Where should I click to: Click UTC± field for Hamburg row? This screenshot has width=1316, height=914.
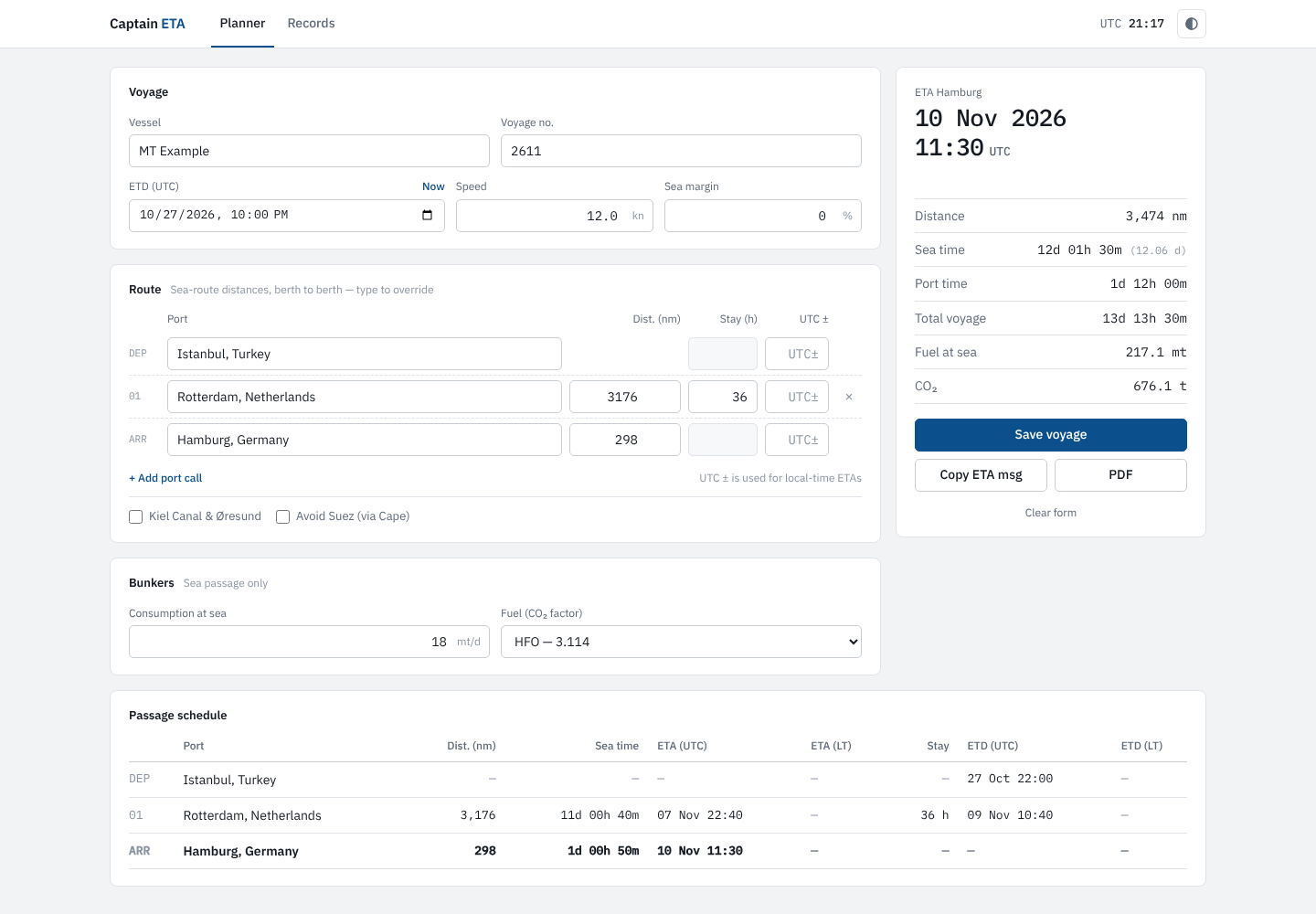(797, 440)
